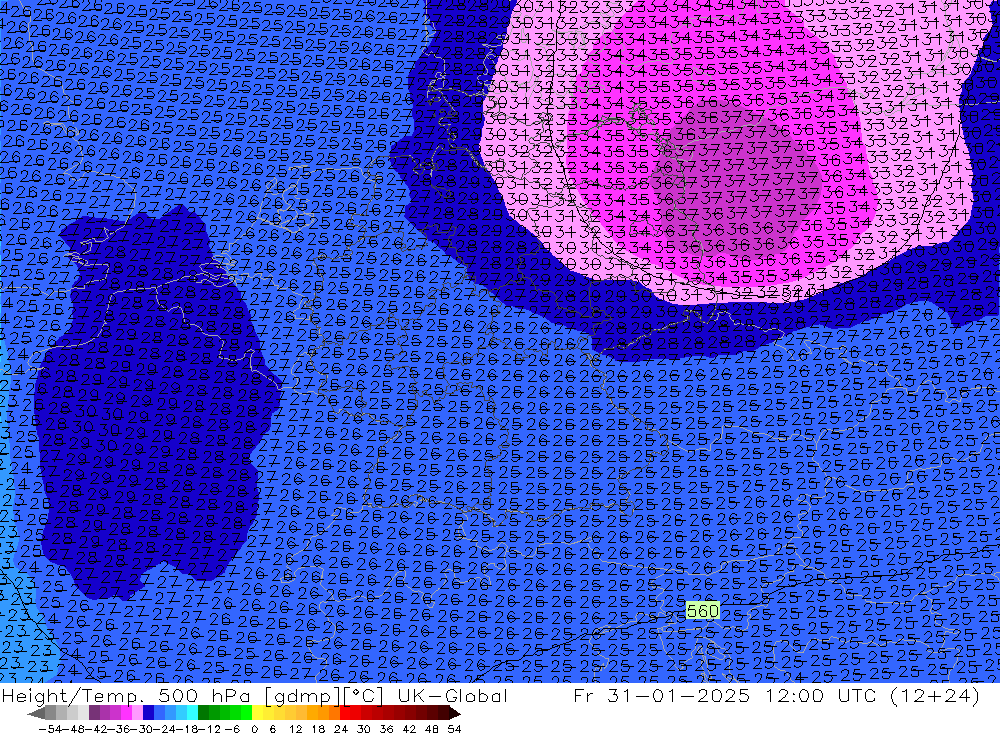Viewport: 1000px width, 733px height.
Task: Click the dark green legend swatch
Action: point(203,713)
